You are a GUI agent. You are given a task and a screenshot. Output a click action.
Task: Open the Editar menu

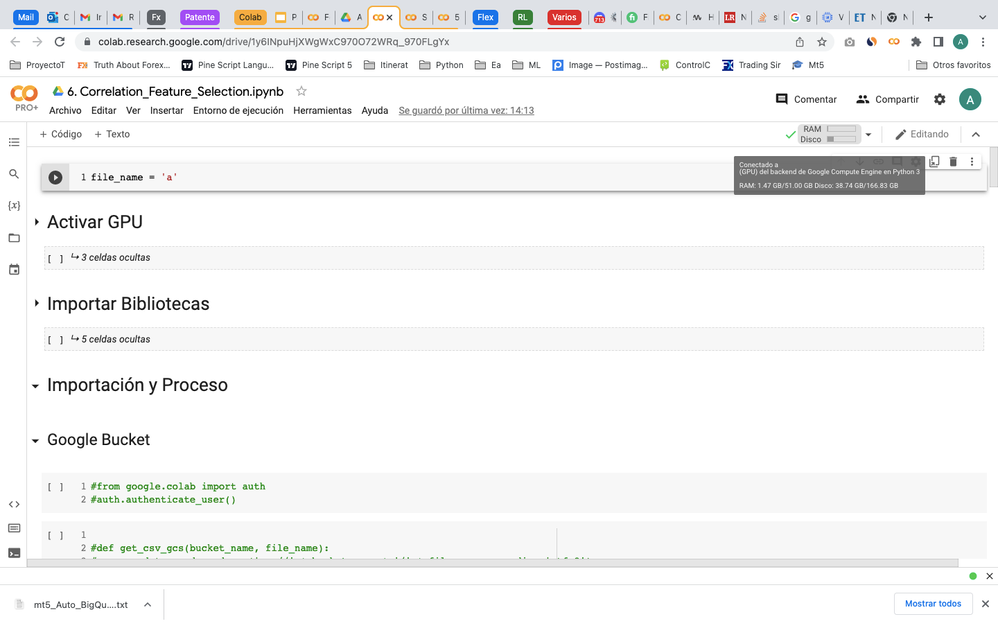point(103,110)
